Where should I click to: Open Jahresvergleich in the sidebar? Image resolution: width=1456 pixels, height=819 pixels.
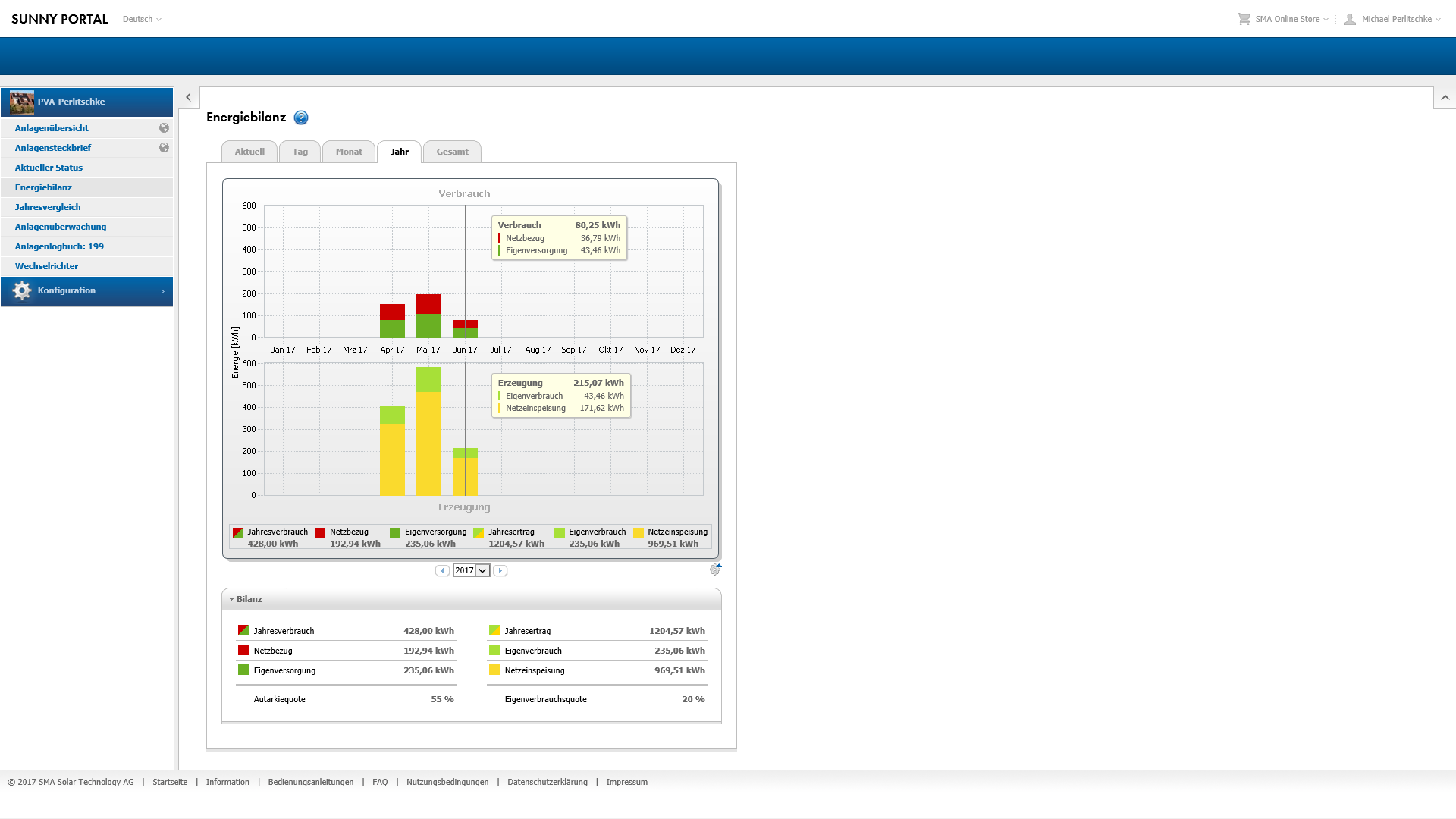tap(48, 207)
